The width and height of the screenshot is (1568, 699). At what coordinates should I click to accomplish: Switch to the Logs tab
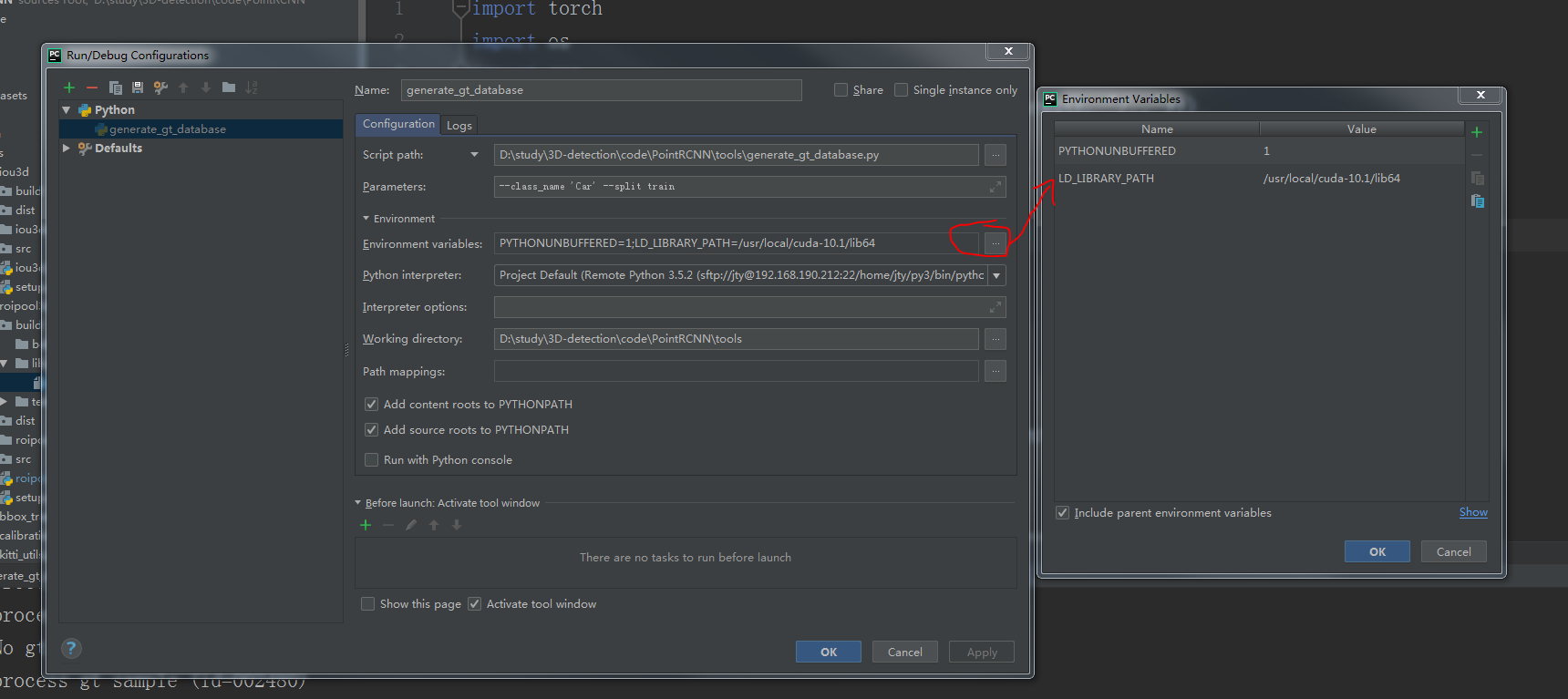[x=459, y=125]
